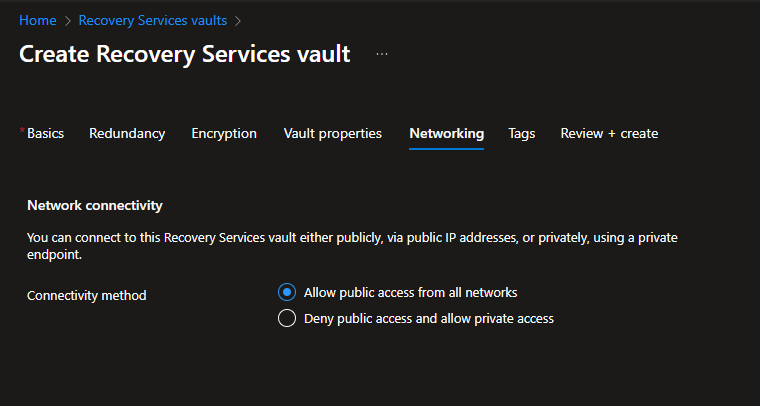Open the Vault properties tab

pos(333,133)
